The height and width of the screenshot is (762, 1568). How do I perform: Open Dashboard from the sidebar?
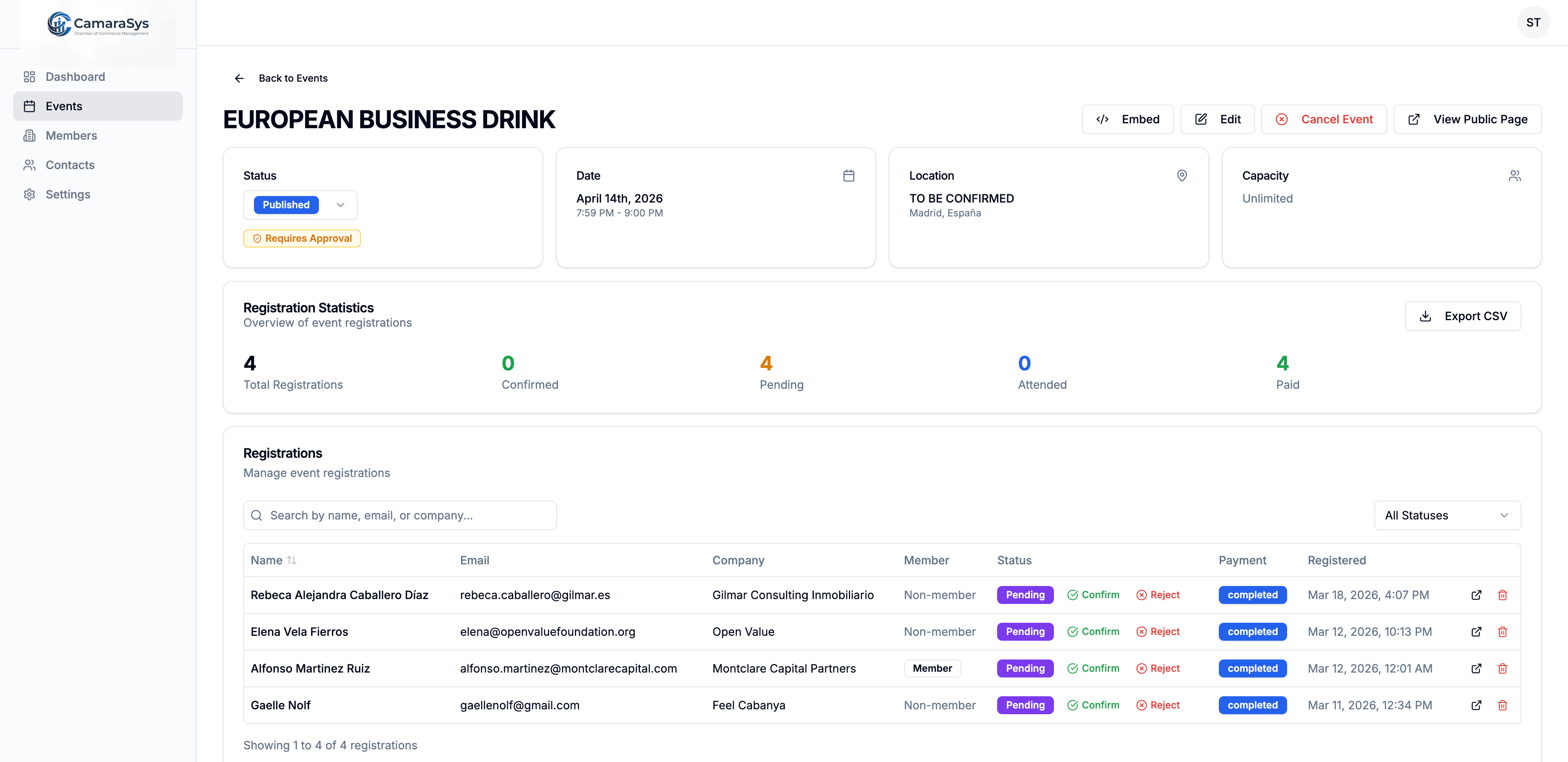(75, 77)
